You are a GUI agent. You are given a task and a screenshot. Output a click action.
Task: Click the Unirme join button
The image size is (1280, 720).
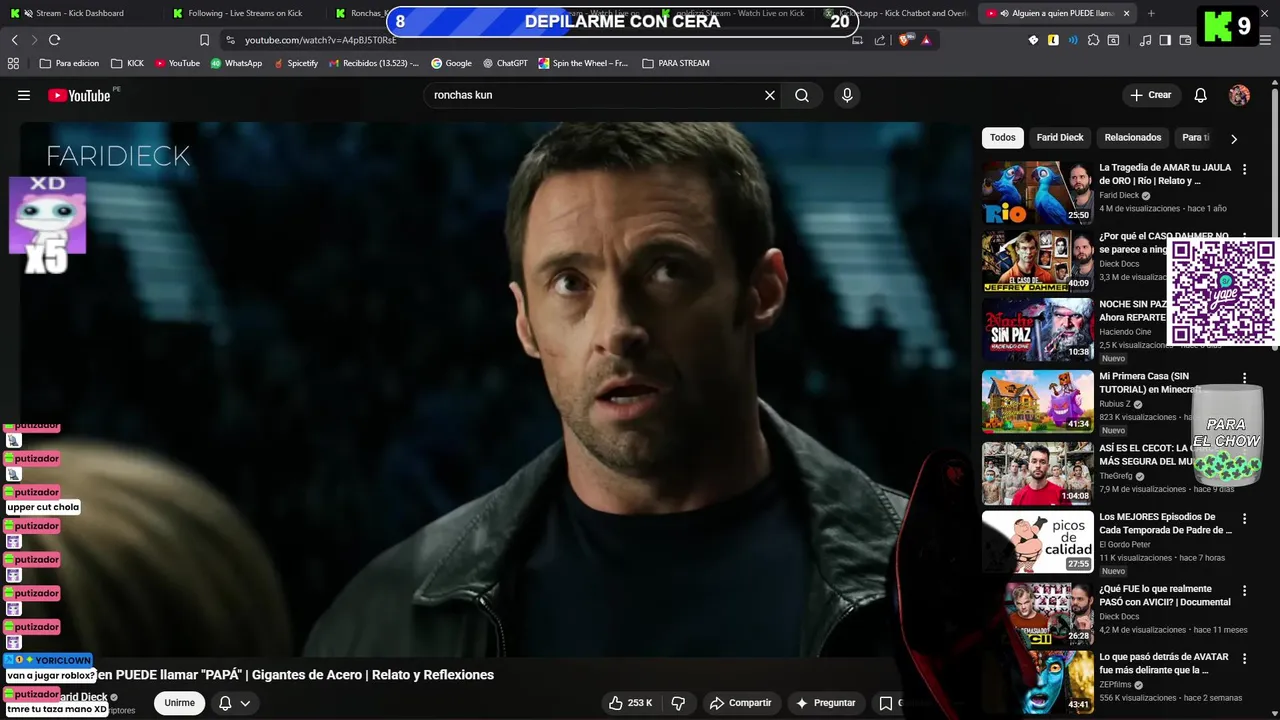coord(180,703)
